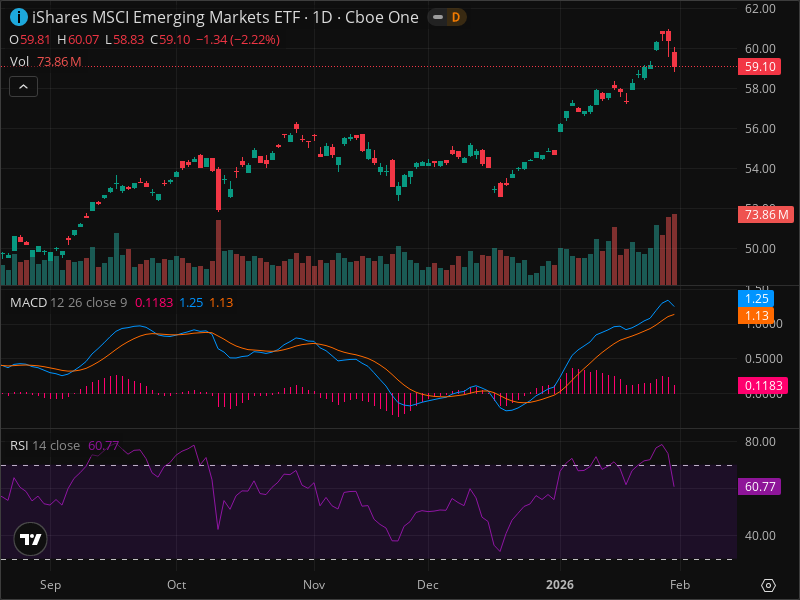Screen dimensions: 800x600
Task: Click the Sep label on time axis
Action: point(51,585)
